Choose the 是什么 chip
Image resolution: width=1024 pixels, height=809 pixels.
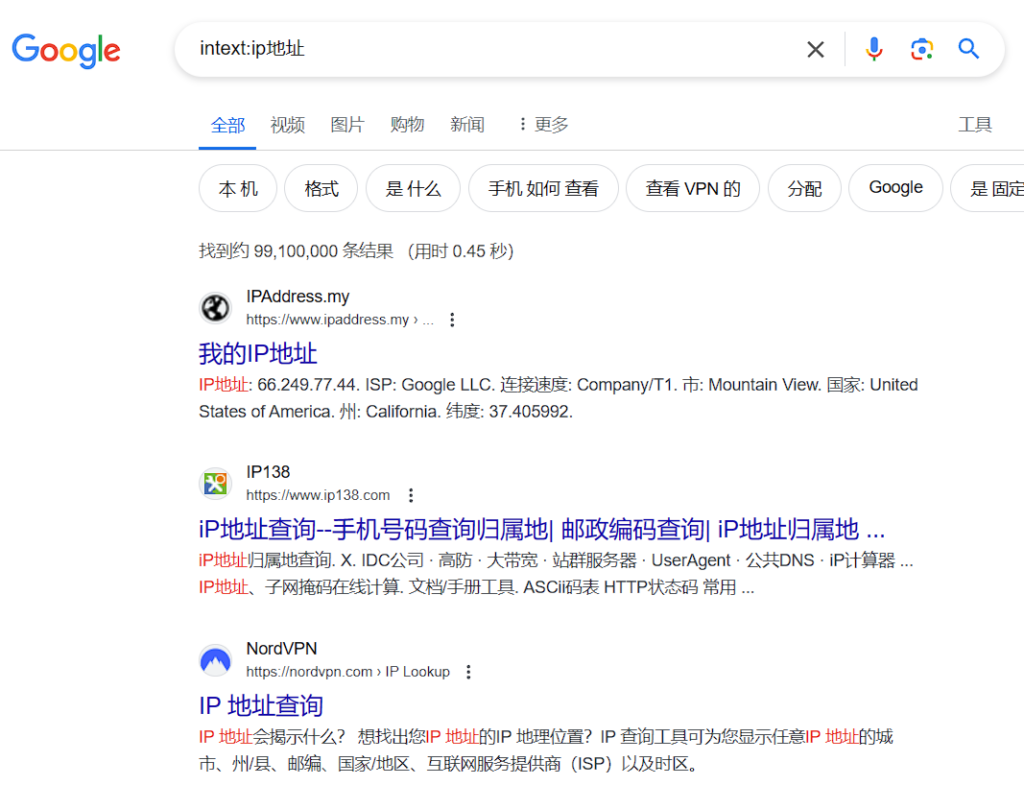pos(413,189)
